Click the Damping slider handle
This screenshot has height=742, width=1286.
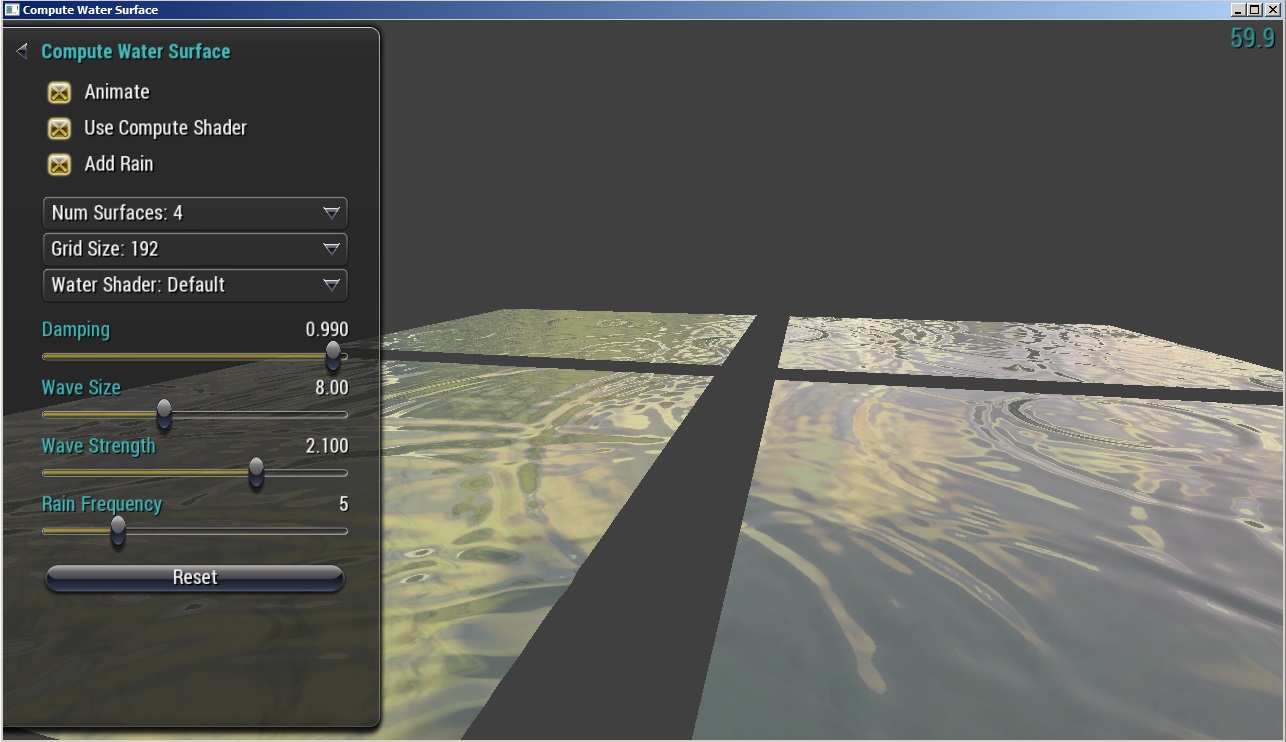[333, 356]
